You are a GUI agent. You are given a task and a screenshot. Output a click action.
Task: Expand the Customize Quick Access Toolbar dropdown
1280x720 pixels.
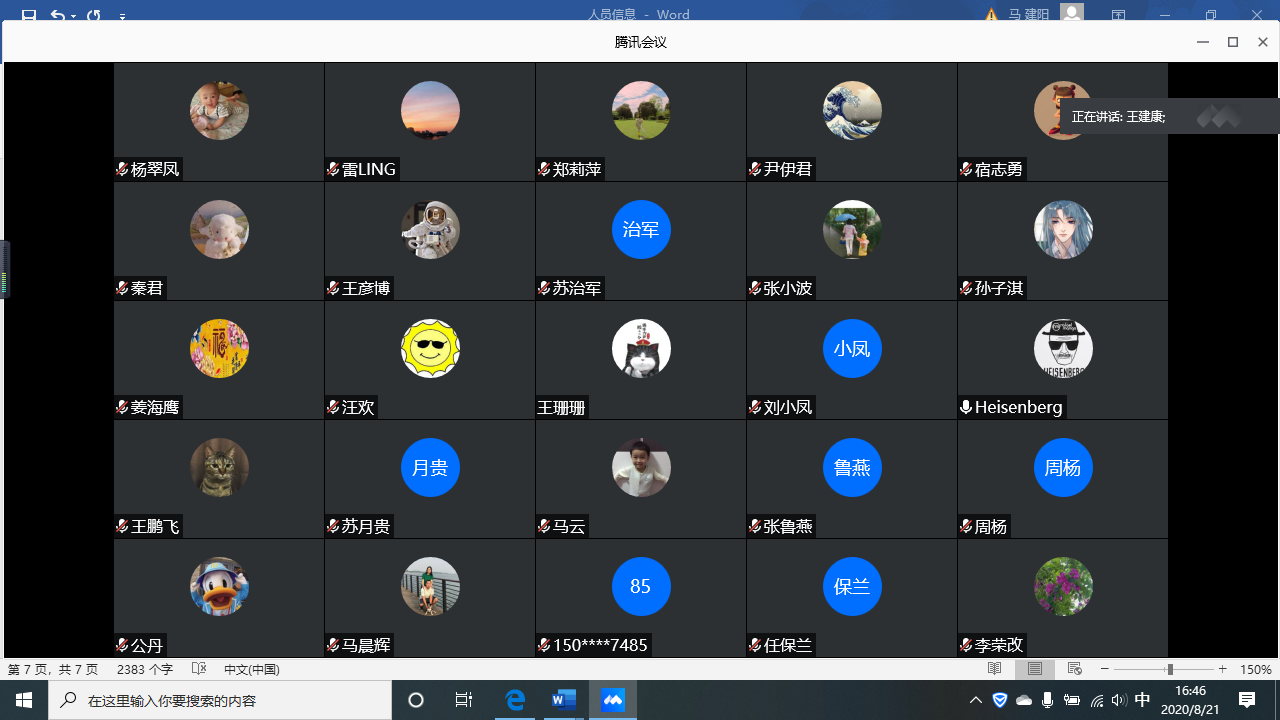click(x=122, y=16)
